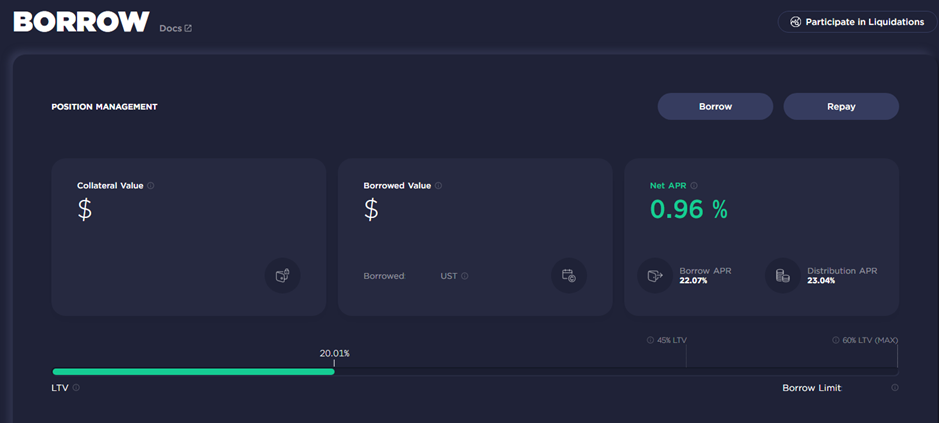This screenshot has height=423, width=939.
Task: Click the Borrowed Value info icon
Action: [438, 186]
